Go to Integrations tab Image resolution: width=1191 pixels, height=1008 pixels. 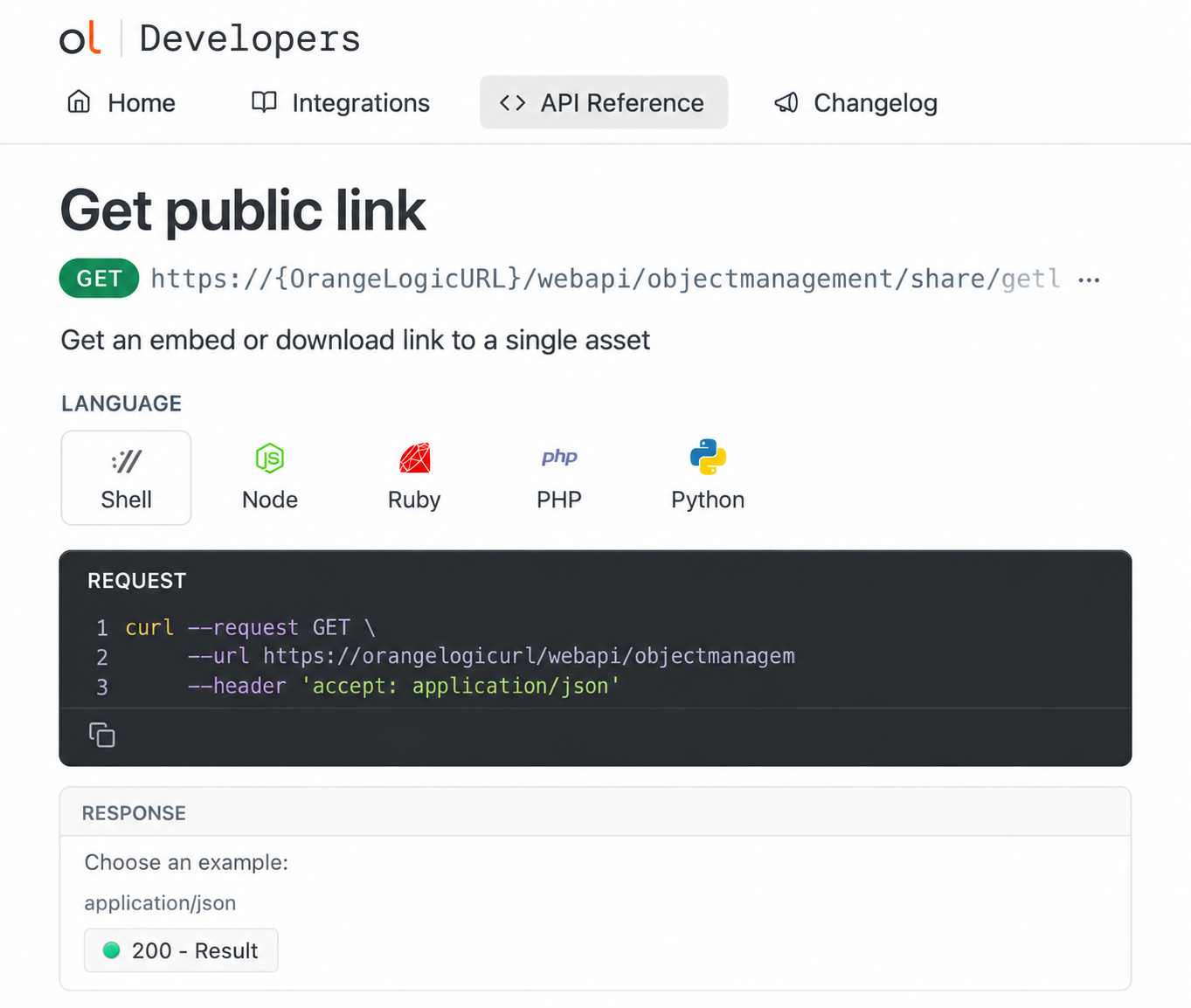[341, 102]
